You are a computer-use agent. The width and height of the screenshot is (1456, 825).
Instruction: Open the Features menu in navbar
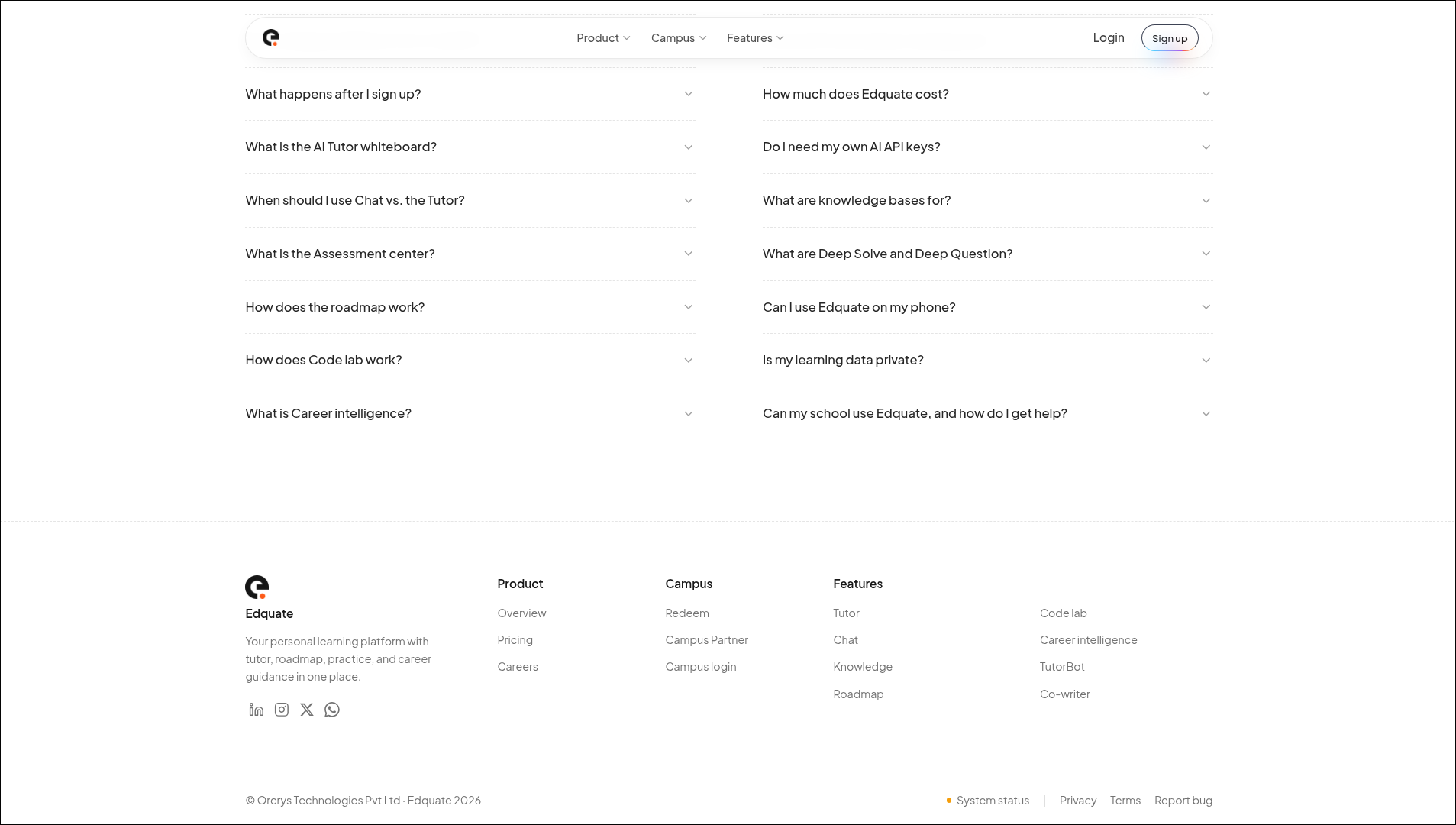pyautogui.click(x=755, y=38)
